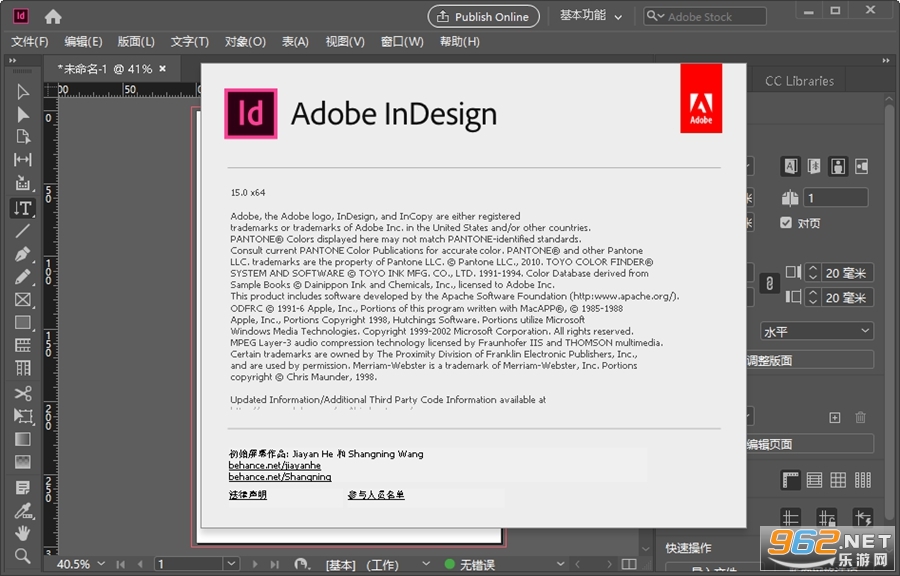This screenshot has width=900, height=576.
Task: Click the home icon in the top bar
Action: [x=53, y=17]
